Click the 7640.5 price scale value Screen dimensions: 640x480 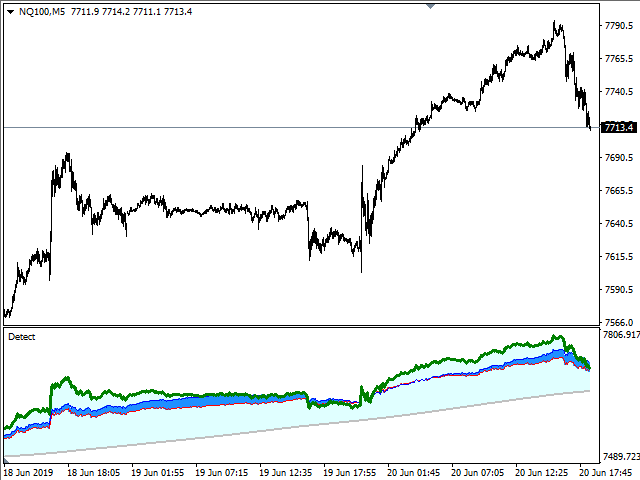tap(619, 224)
